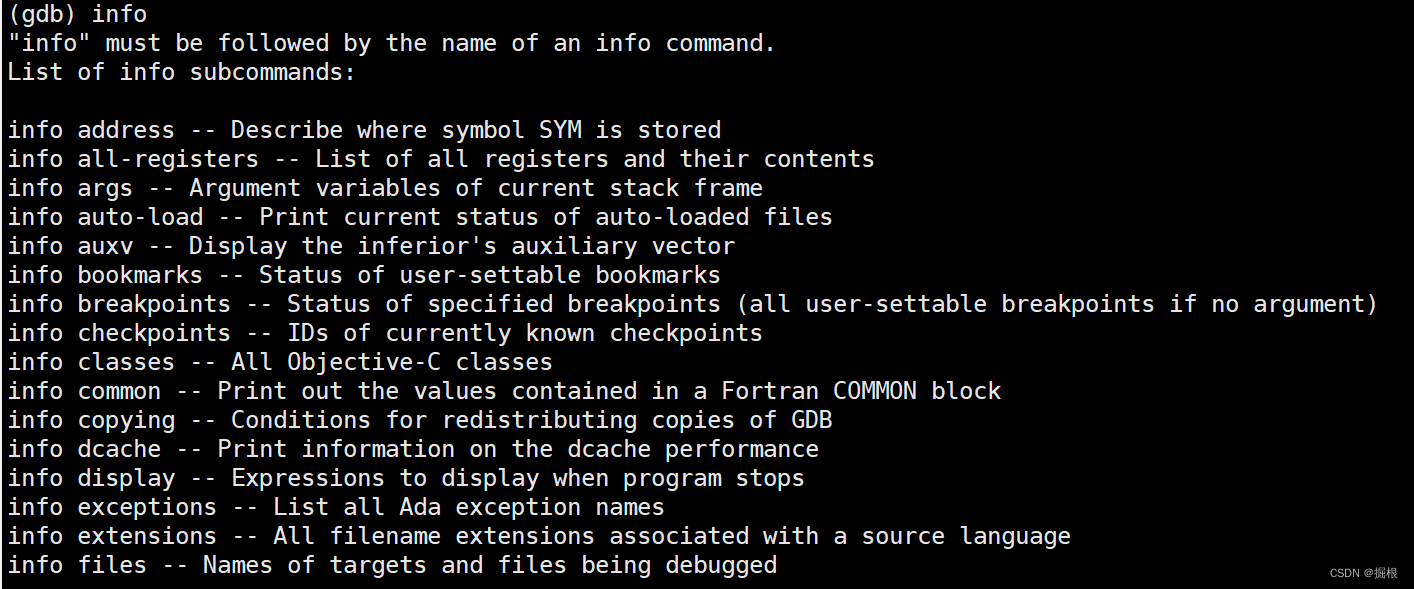Click the 'info address' subcommand line
Viewport: 1414px width, 589px height.
pos(364,130)
